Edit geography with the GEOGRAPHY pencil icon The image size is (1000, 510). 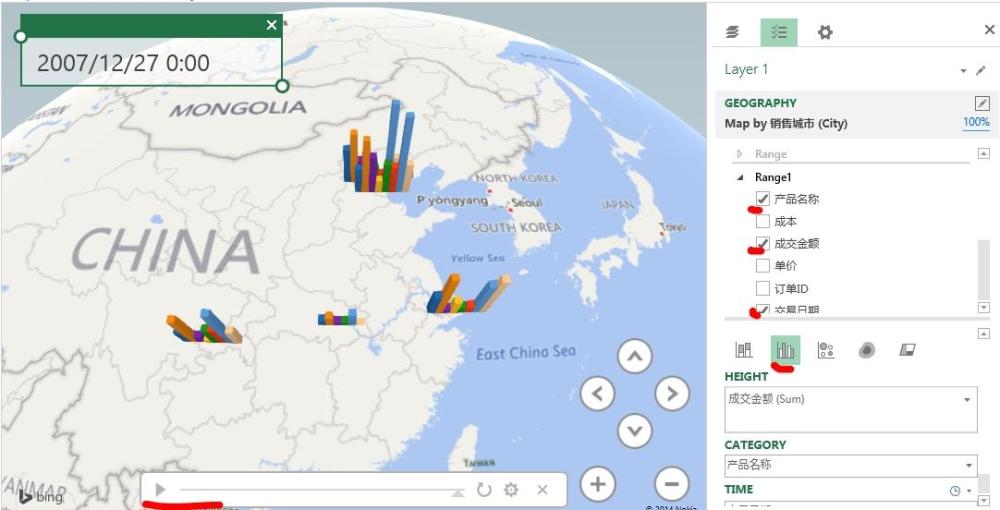982,103
